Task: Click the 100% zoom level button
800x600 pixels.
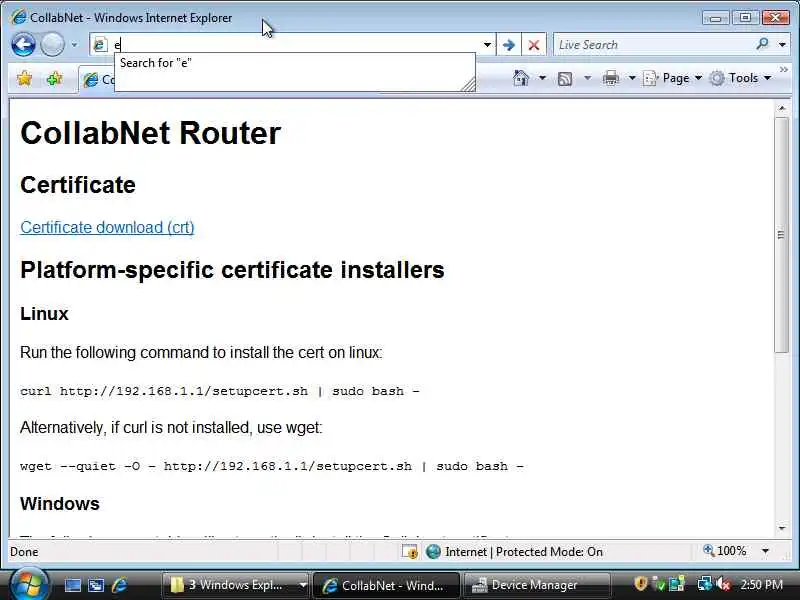Action: (x=724, y=551)
